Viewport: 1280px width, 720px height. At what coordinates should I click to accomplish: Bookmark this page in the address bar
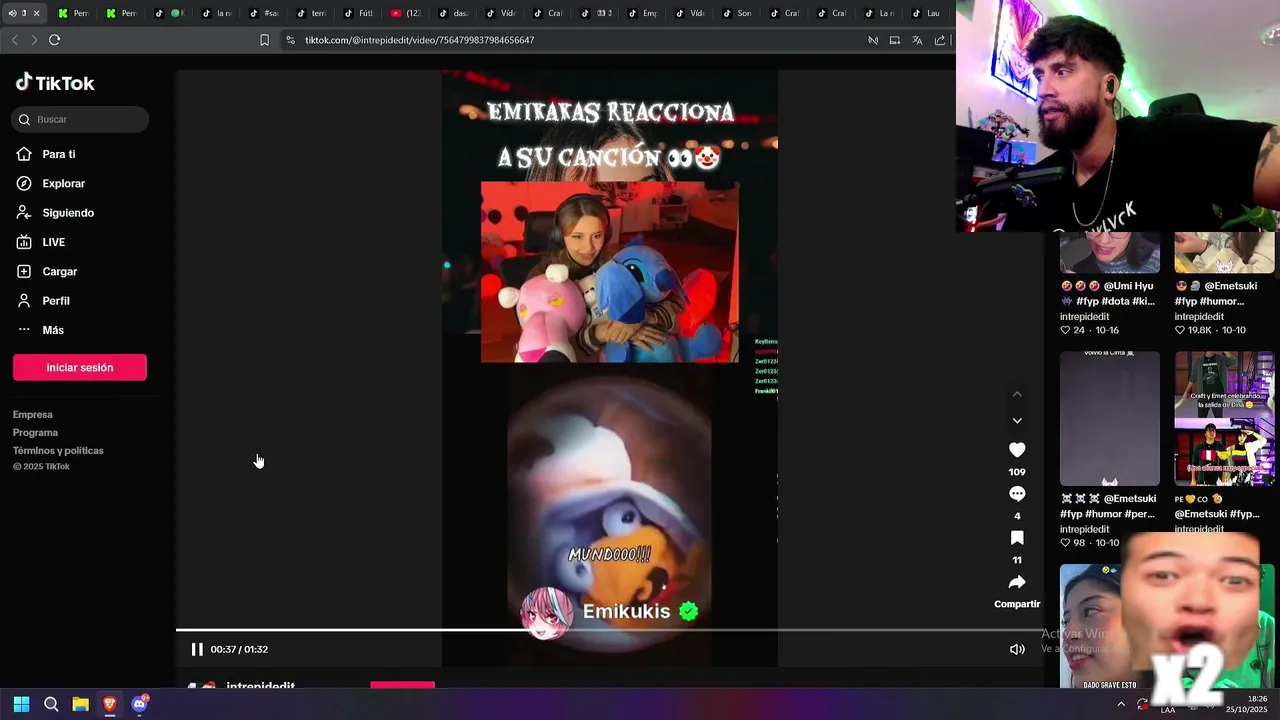click(264, 40)
